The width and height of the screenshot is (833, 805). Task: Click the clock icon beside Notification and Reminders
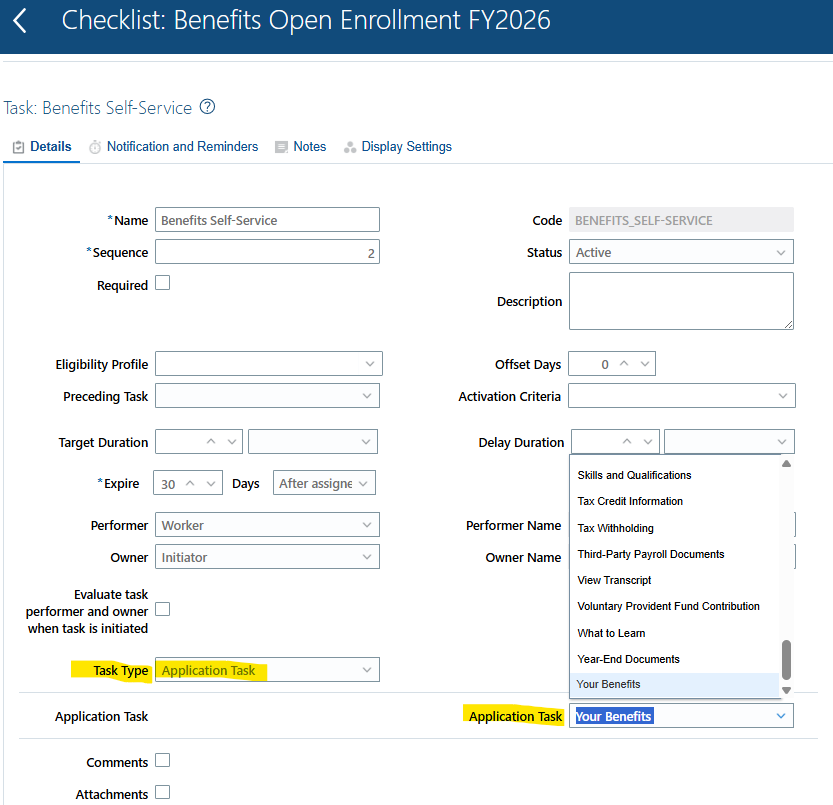[93, 146]
